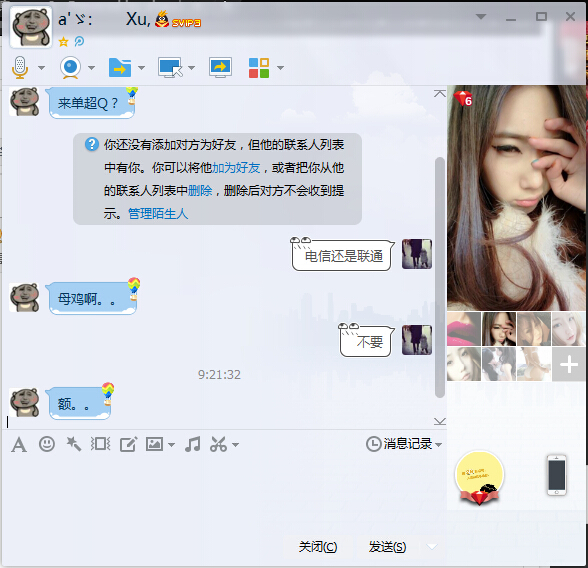Select first photo thumbnail with pink lips
588x568 pixels.
pyautogui.click(x=464, y=329)
